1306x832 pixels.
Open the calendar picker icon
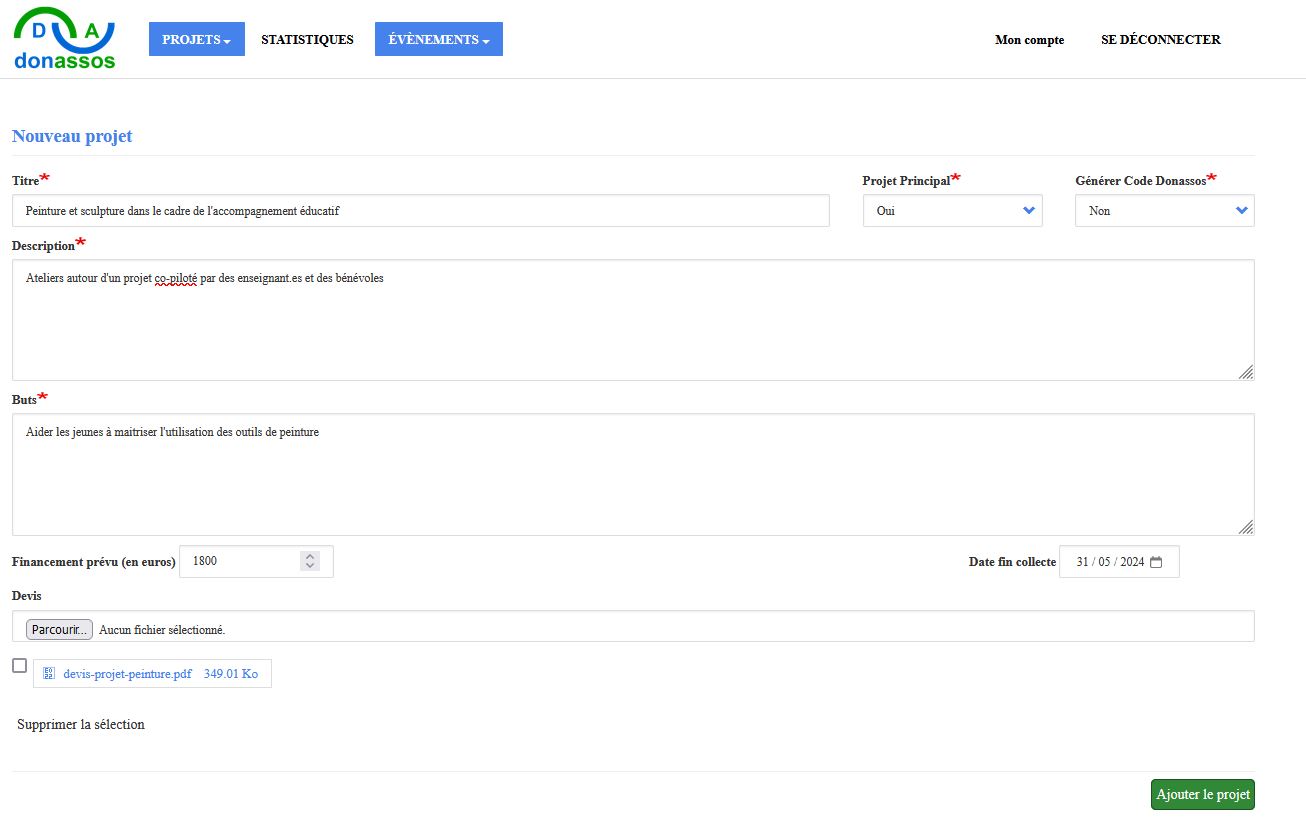(1156, 562)
